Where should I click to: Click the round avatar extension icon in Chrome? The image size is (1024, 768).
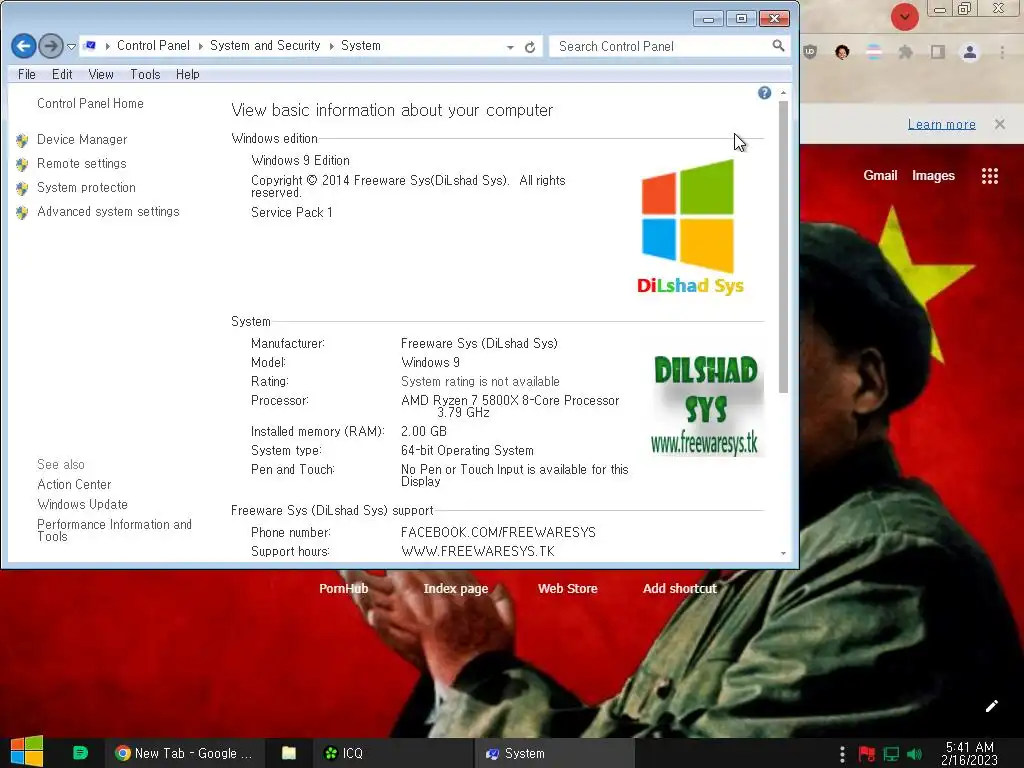842,52
